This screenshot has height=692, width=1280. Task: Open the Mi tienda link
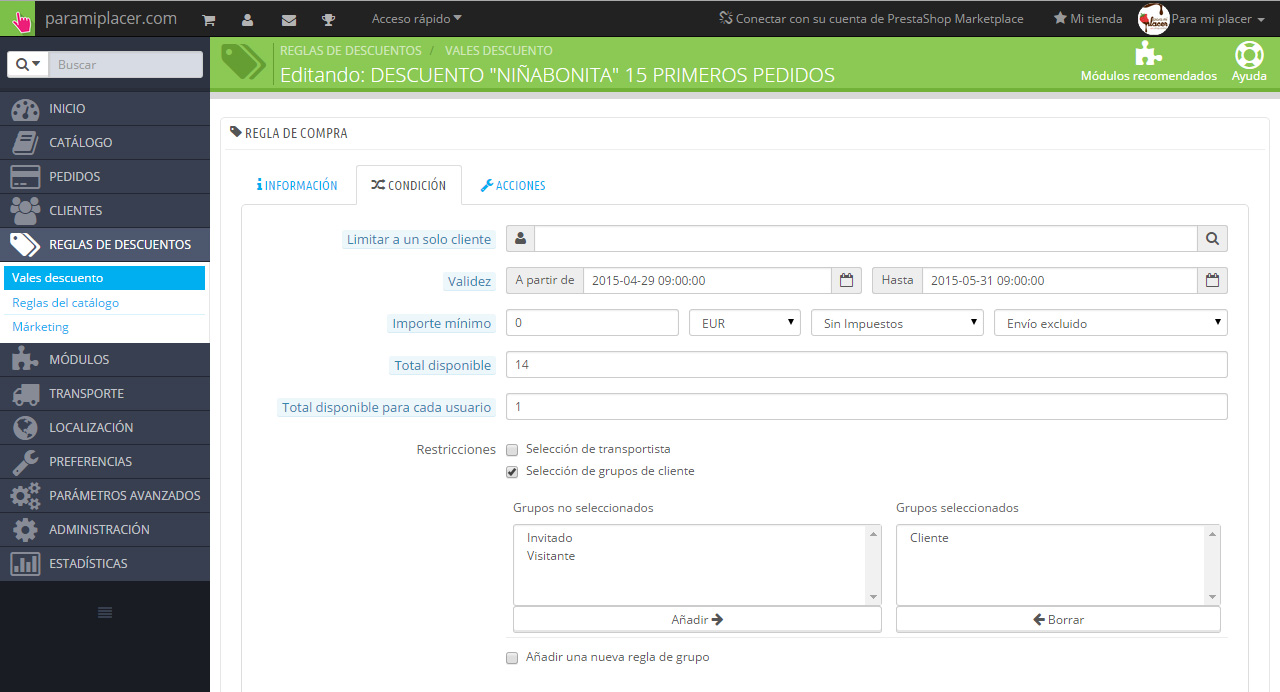[1088, 19]
